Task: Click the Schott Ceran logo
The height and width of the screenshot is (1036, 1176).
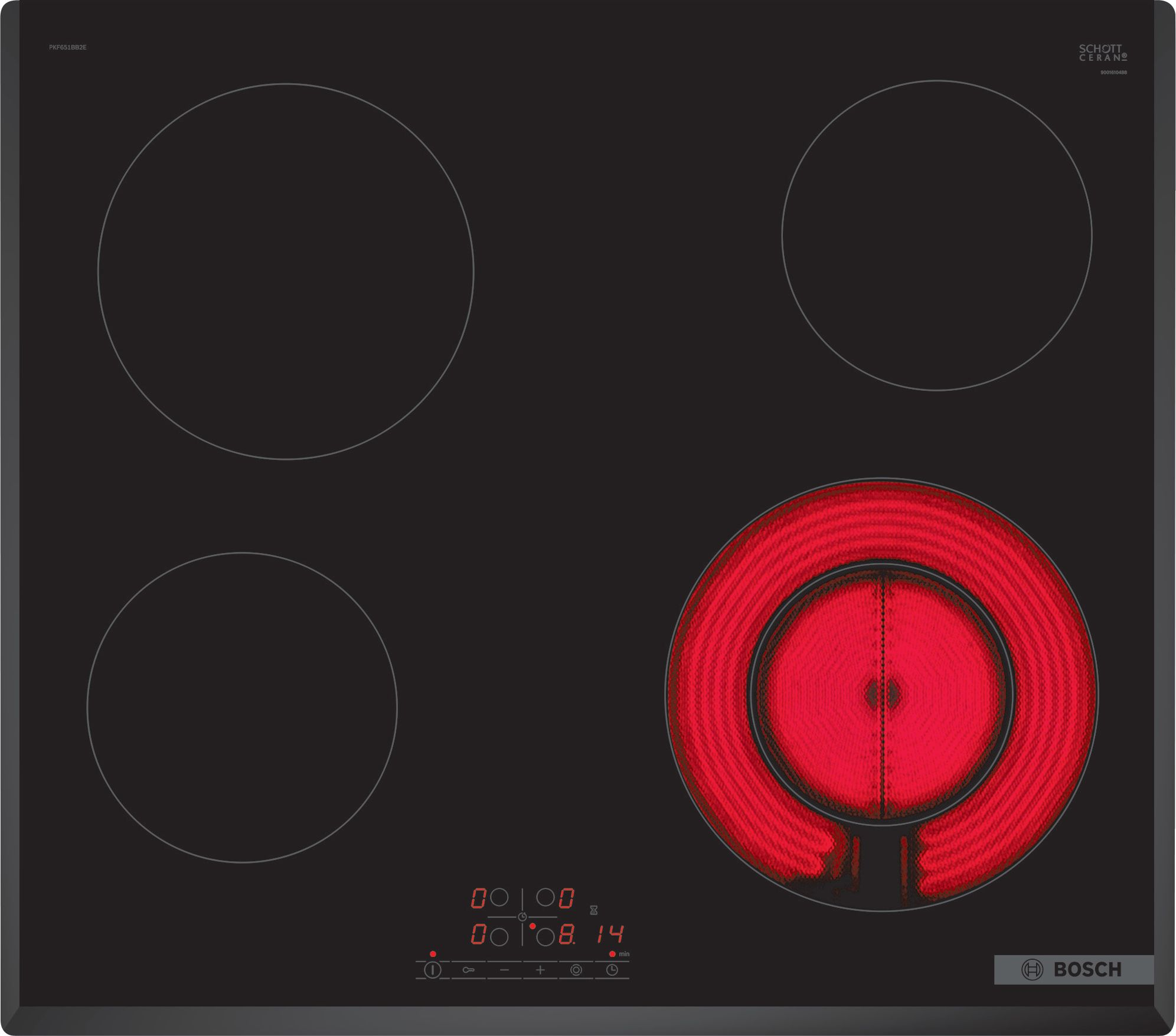Action: (x=1102, y=53)
